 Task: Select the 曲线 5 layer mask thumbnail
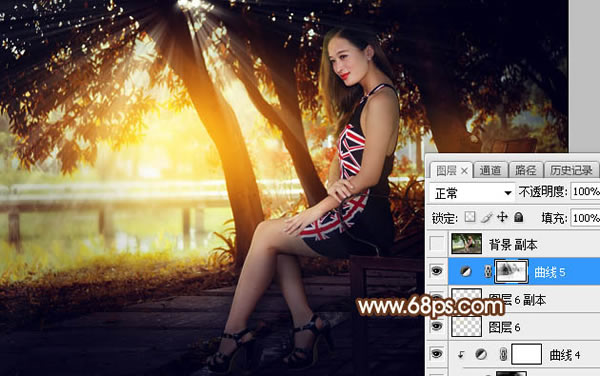click(x=512, y=271)
